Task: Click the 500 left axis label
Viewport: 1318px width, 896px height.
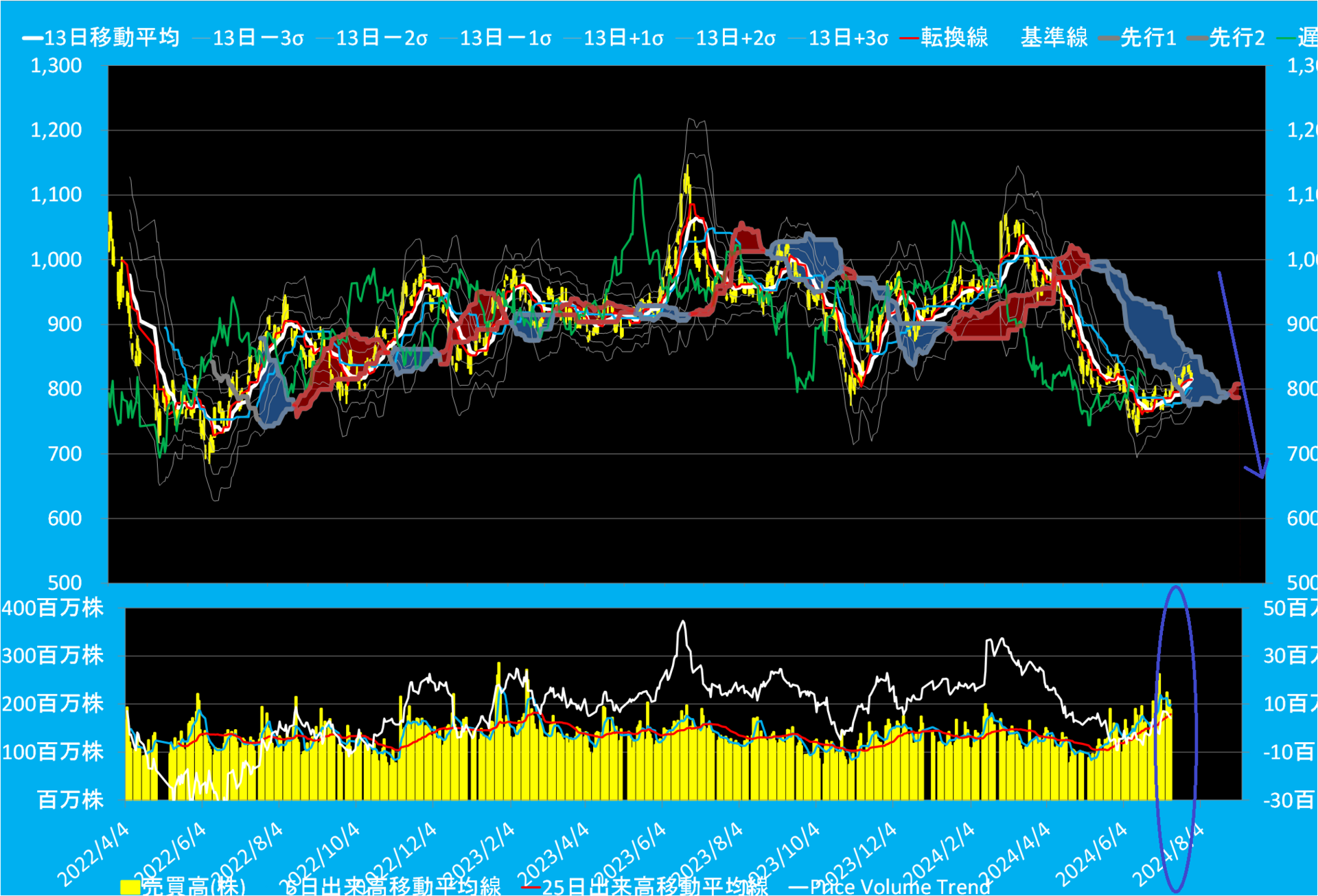Action: pyautogui.click(x=65, y=583)
